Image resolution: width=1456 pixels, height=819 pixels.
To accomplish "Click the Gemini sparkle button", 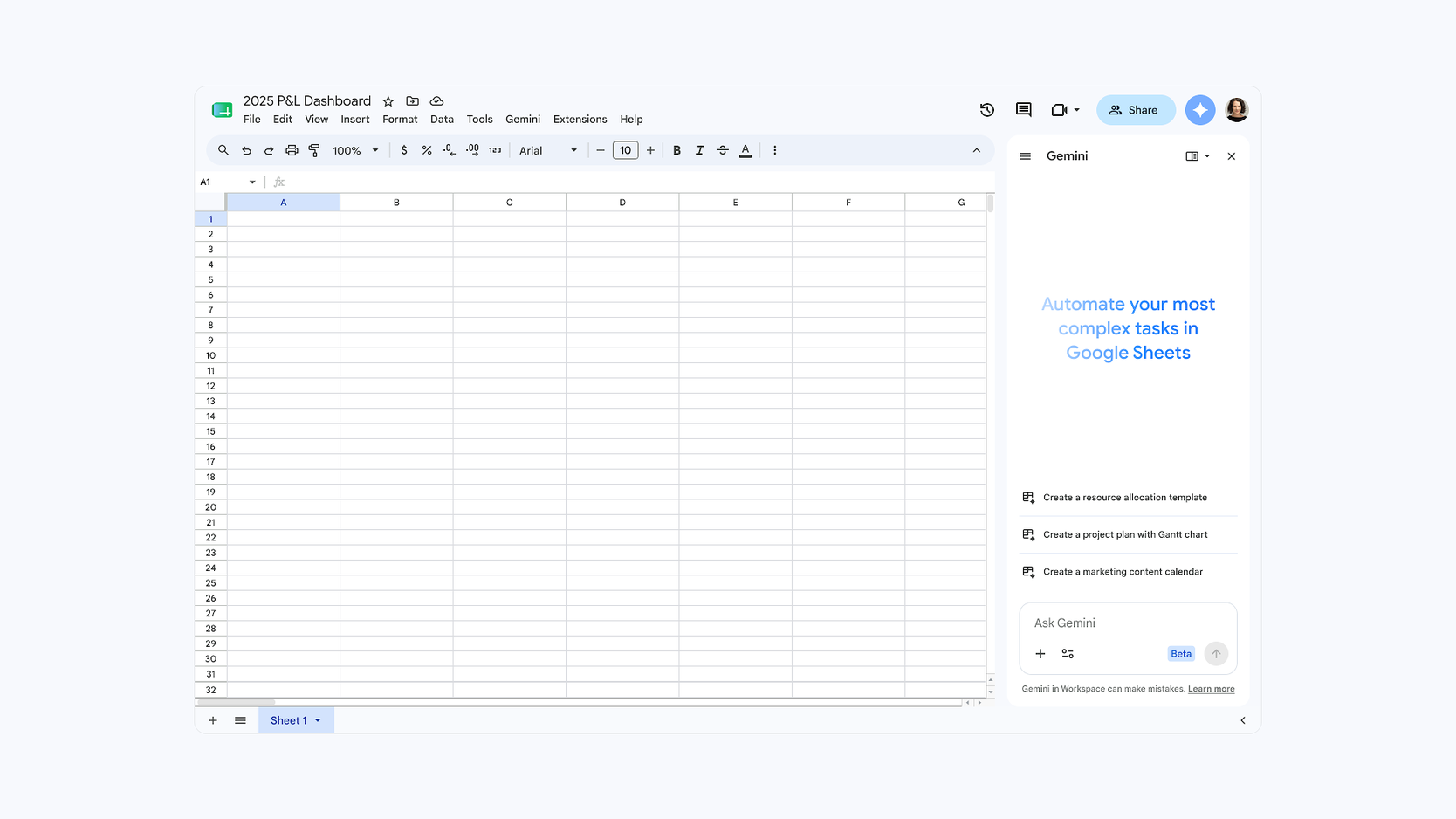I will coord(1200,110).
